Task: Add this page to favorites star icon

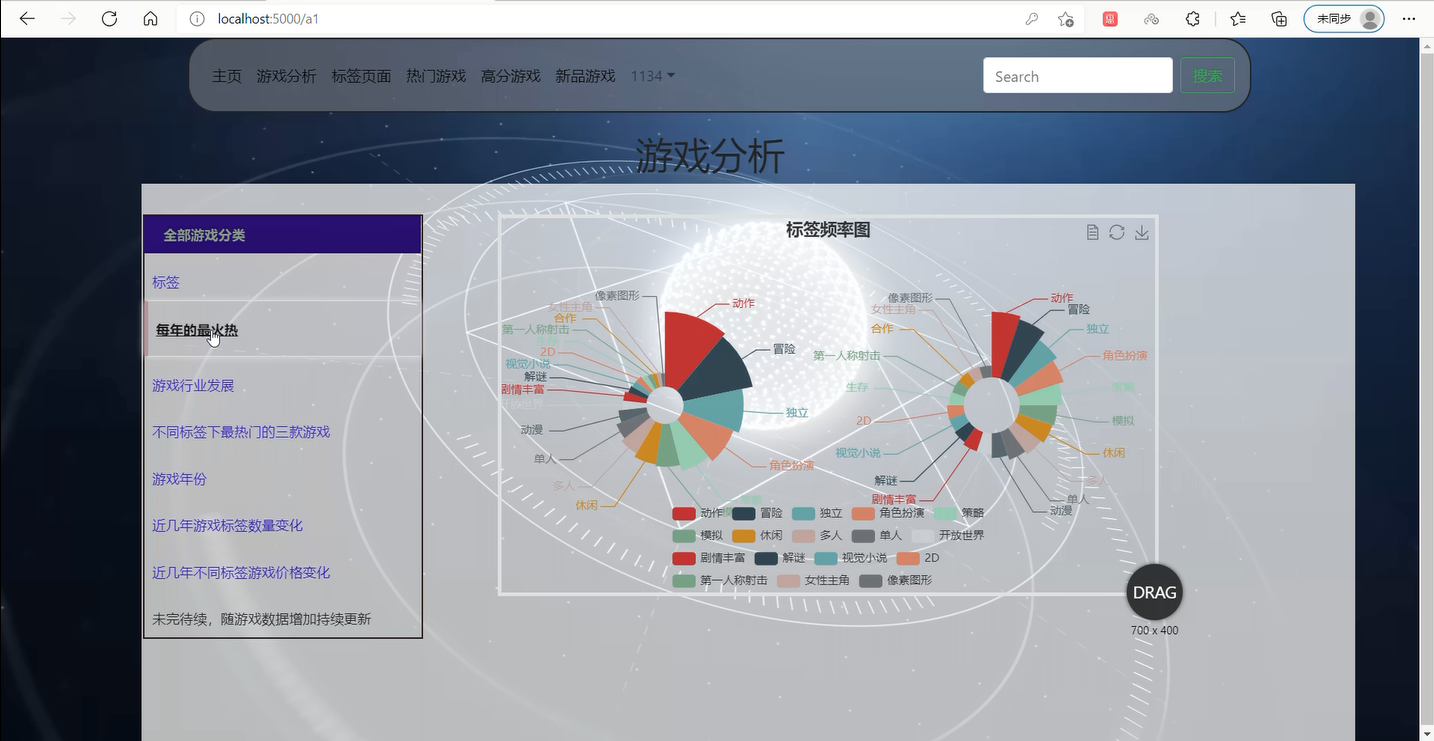Action: [1066, 19]
